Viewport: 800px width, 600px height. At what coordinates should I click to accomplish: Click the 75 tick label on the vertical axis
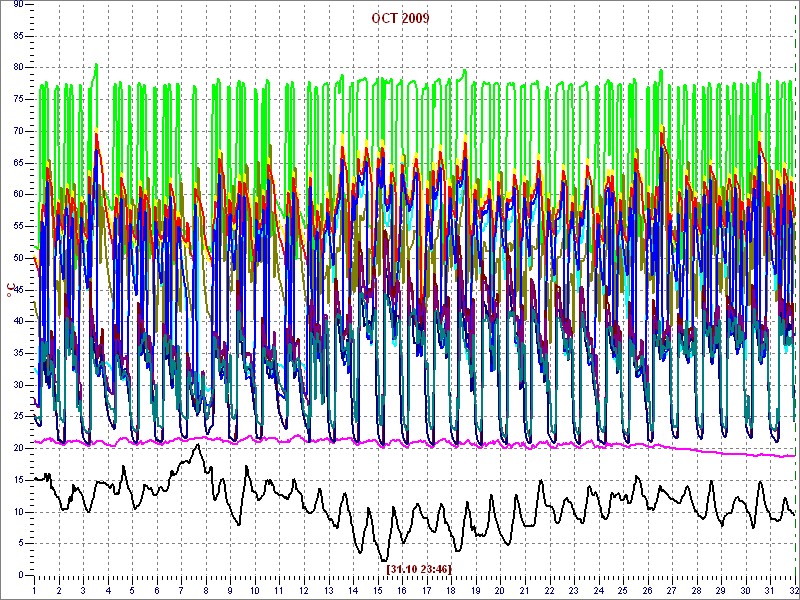[x=17, y=99]
